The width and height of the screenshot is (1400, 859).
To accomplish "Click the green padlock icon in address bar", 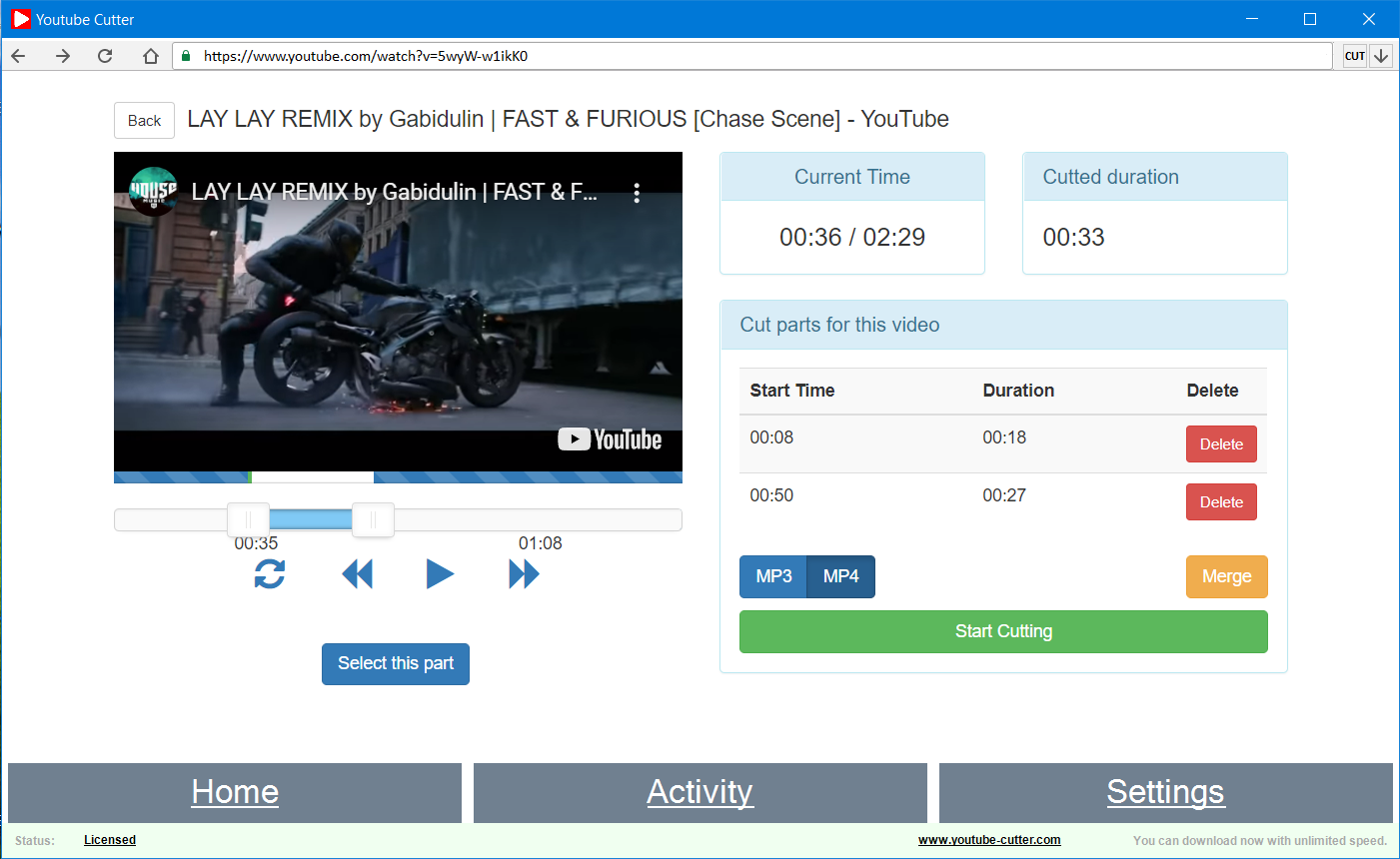I will click(x=186, y=56).
